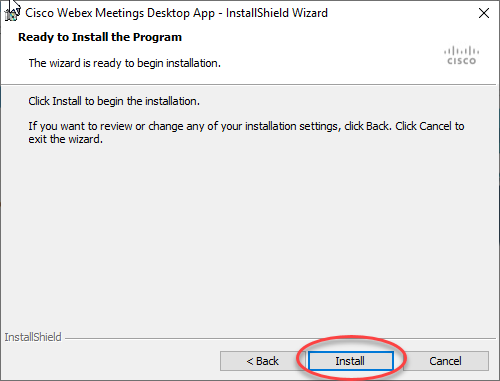
Task: Click the 'exit the wizard.' text line
Action: [x=65, y=139]
